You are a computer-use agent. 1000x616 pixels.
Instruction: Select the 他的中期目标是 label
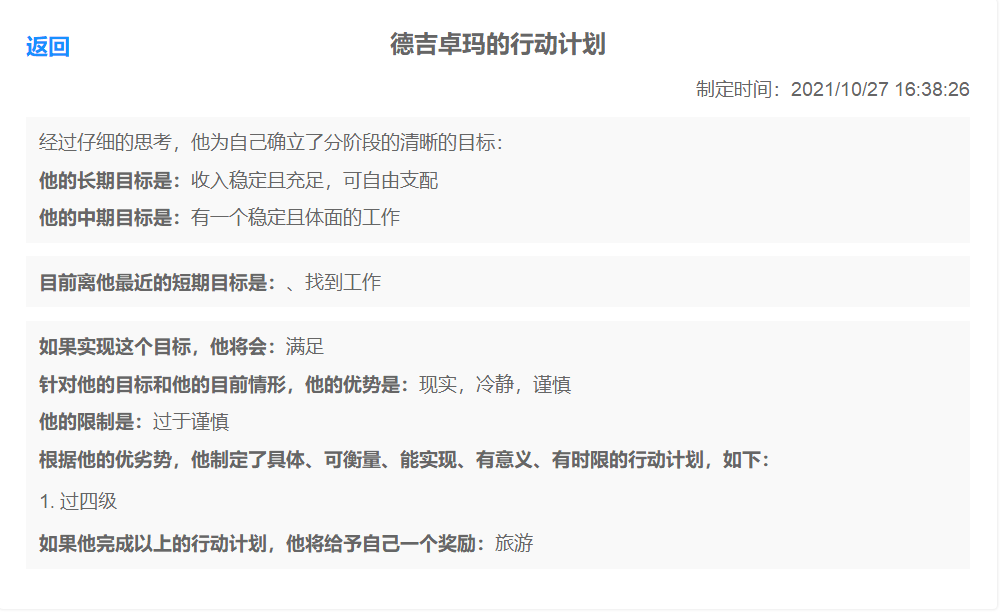tap(110, 218)
